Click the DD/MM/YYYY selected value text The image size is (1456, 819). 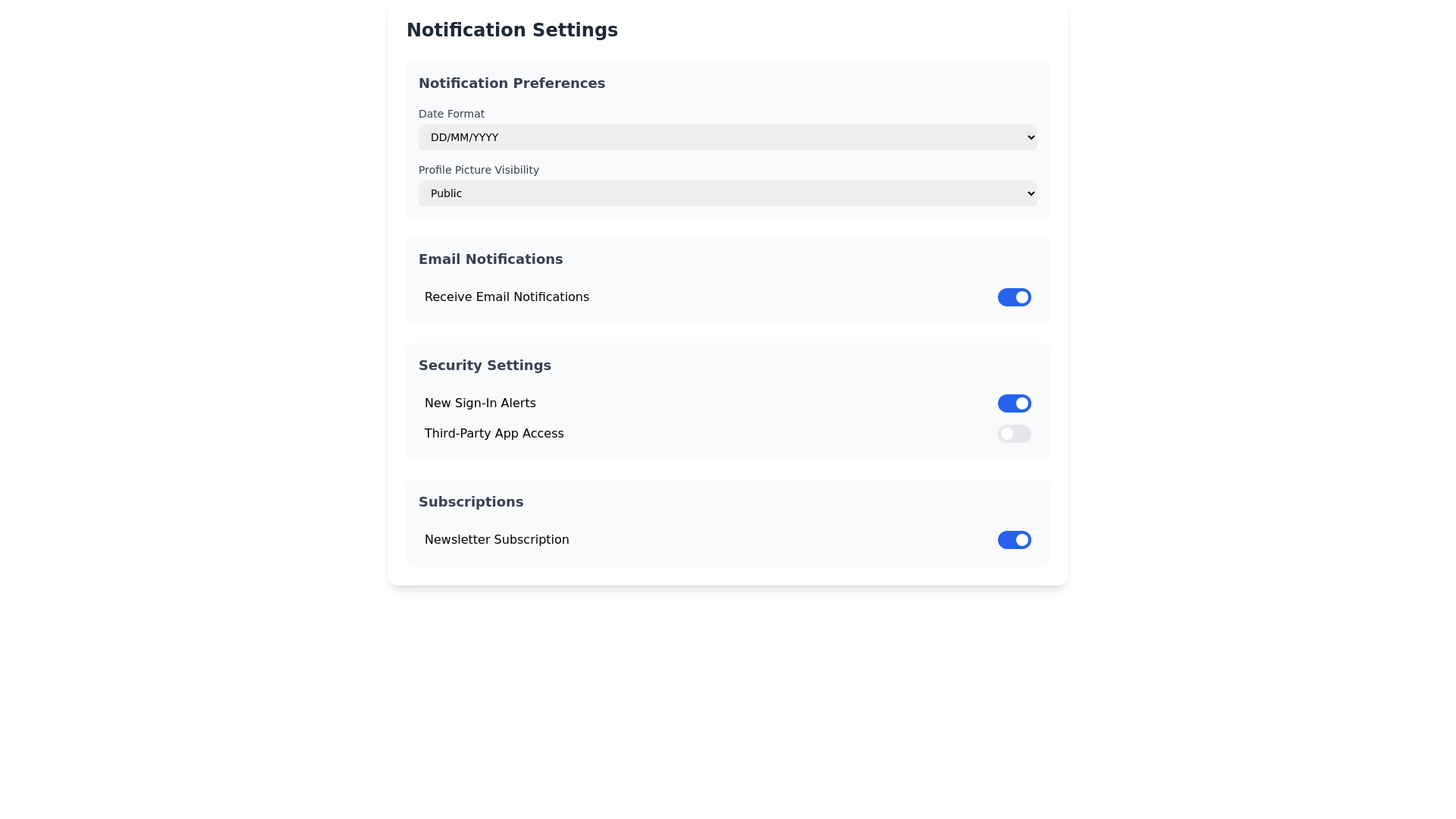pyautogui.click(x=464, y=137)
